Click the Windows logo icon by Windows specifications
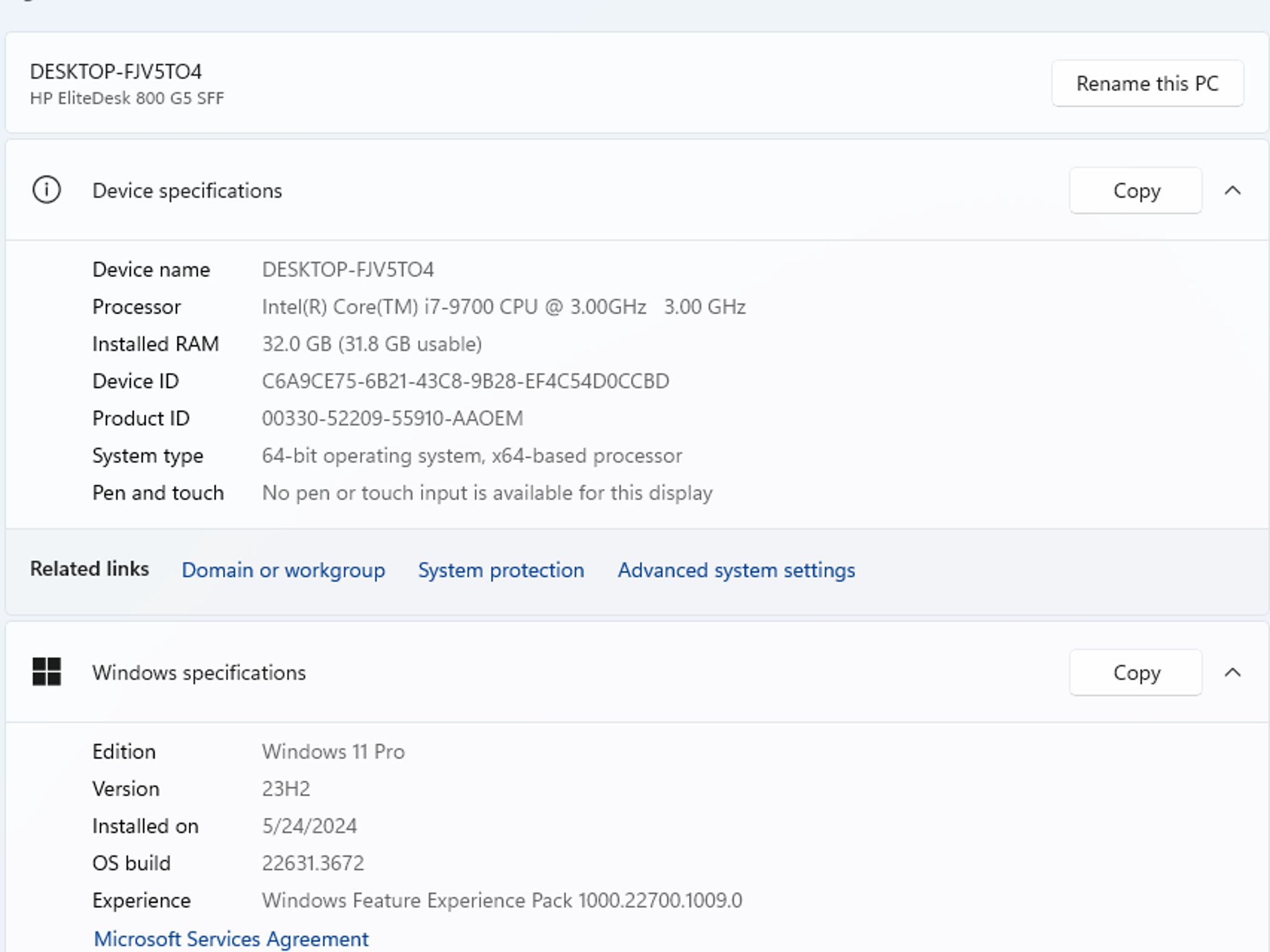 (47, 672)
